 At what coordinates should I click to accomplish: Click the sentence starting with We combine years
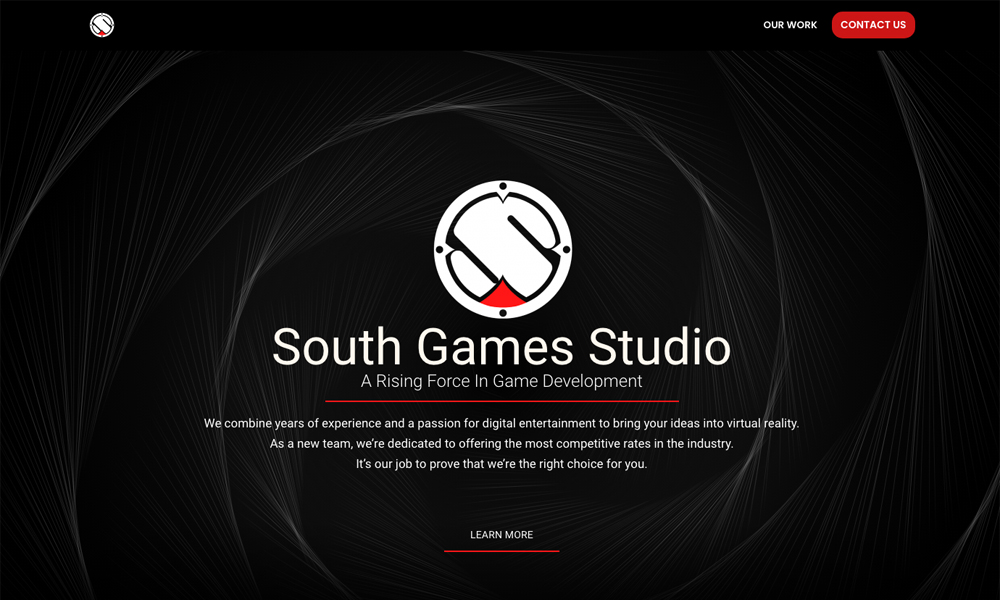click(501, 424)
